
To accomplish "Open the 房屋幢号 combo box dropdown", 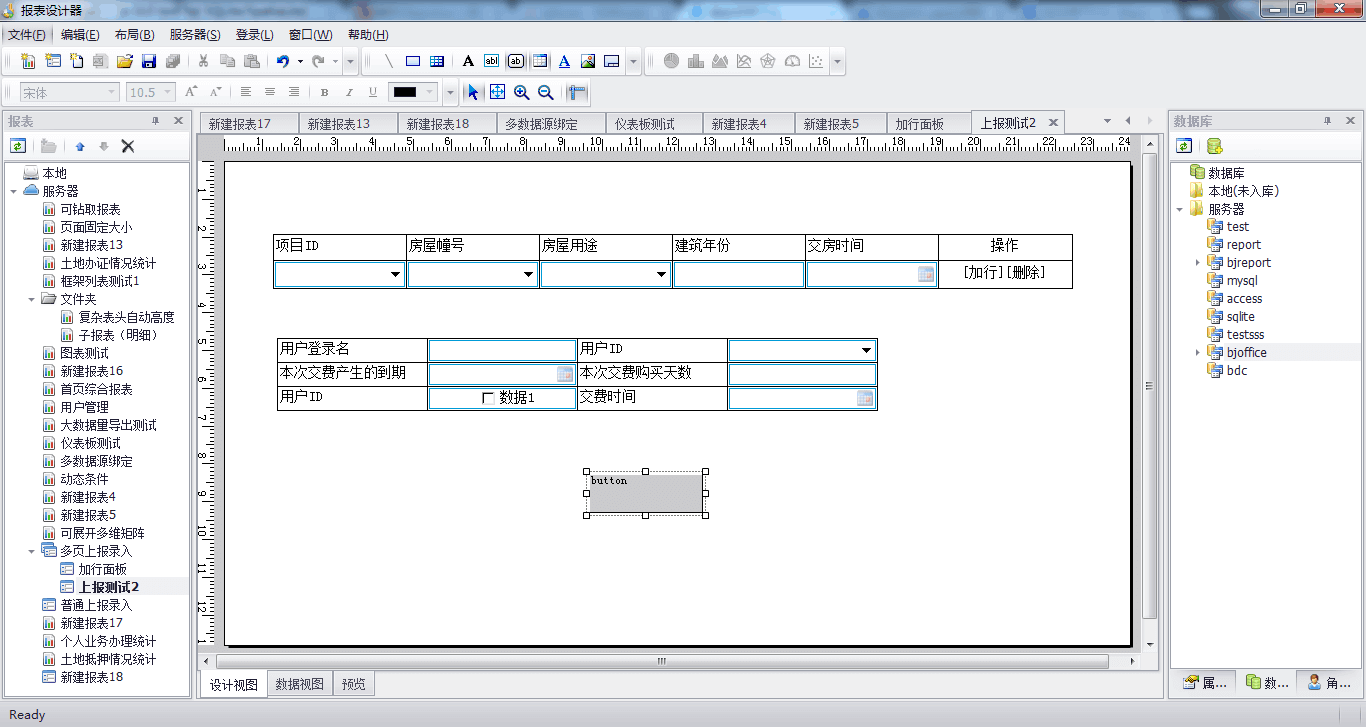I will coord(529,274).
